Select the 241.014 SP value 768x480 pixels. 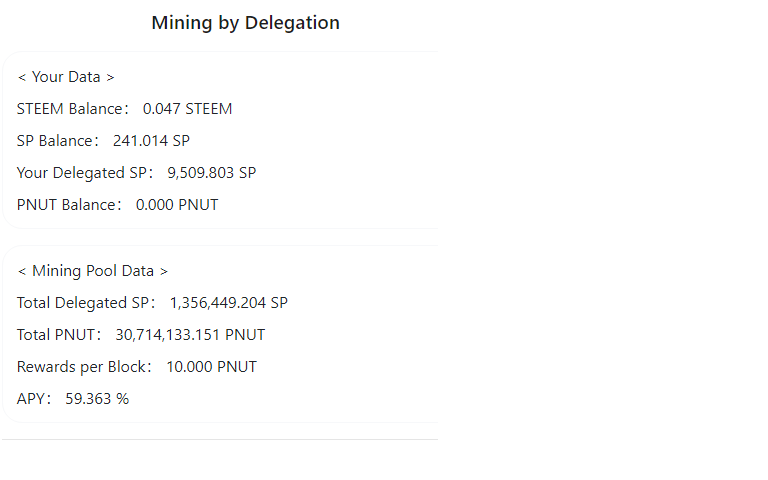(151, 141)
